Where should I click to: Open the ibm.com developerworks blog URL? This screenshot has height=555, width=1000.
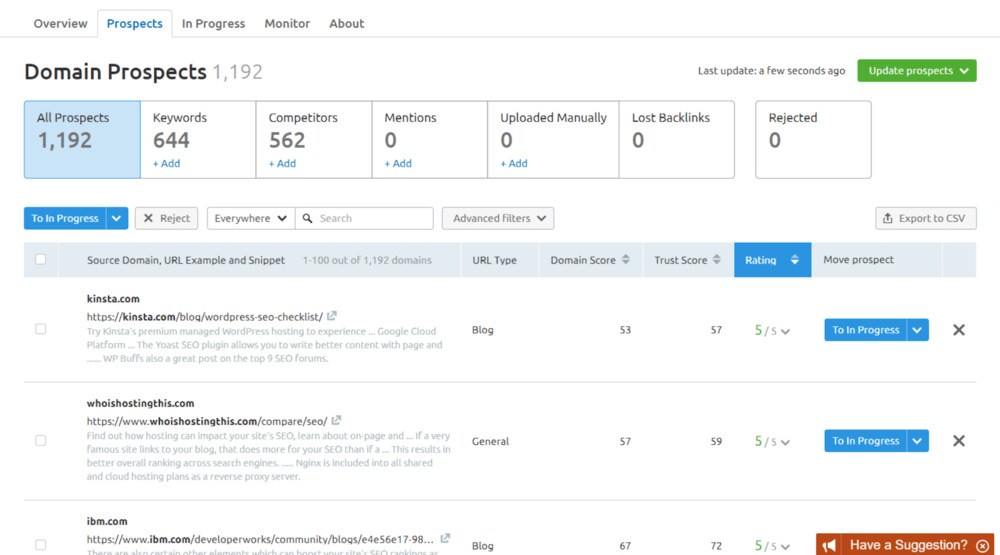click(x=260, y=539)
